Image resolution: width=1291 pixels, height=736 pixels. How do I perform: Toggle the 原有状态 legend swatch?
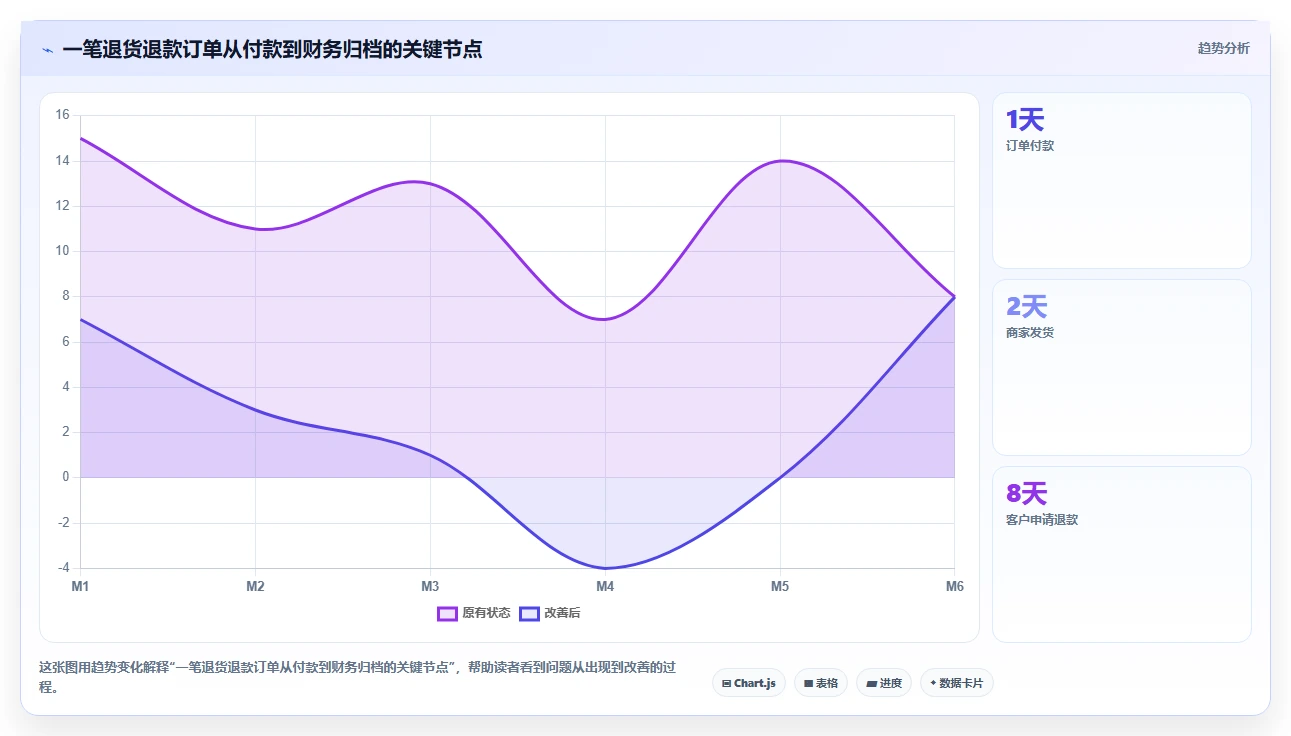coord(447,613)
